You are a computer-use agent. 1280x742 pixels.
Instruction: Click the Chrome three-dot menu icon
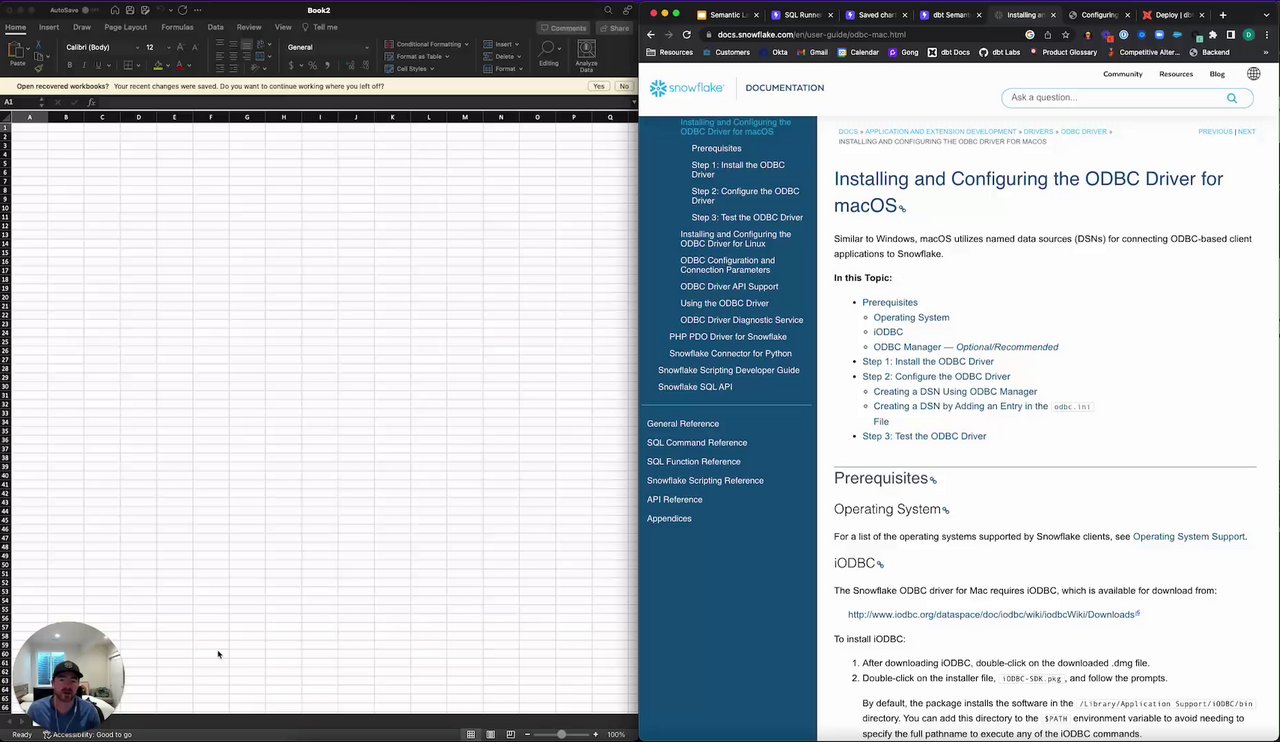click(1265, 34)
